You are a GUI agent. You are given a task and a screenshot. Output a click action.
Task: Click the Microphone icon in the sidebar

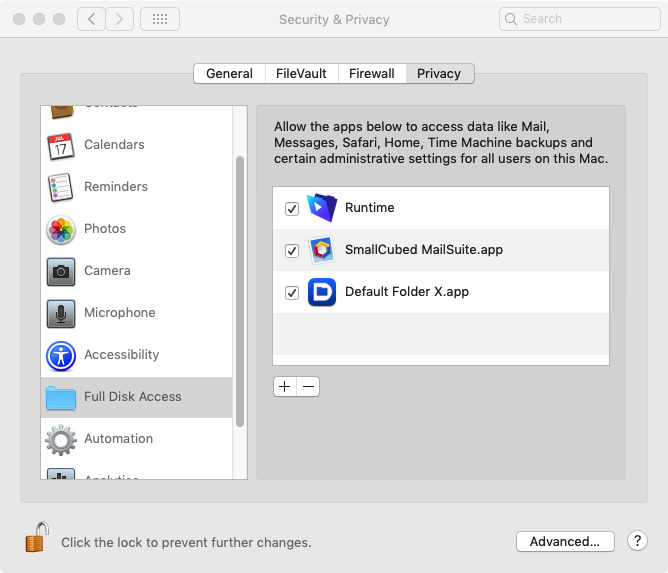(x=61, y=314)
